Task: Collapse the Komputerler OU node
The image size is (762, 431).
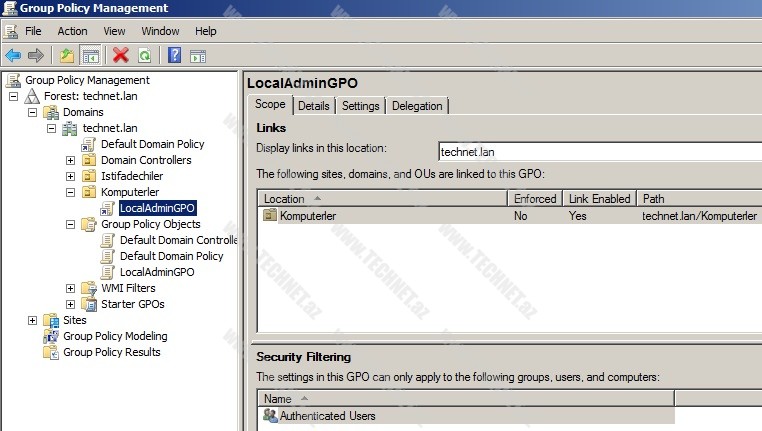Action: point(71,192)
